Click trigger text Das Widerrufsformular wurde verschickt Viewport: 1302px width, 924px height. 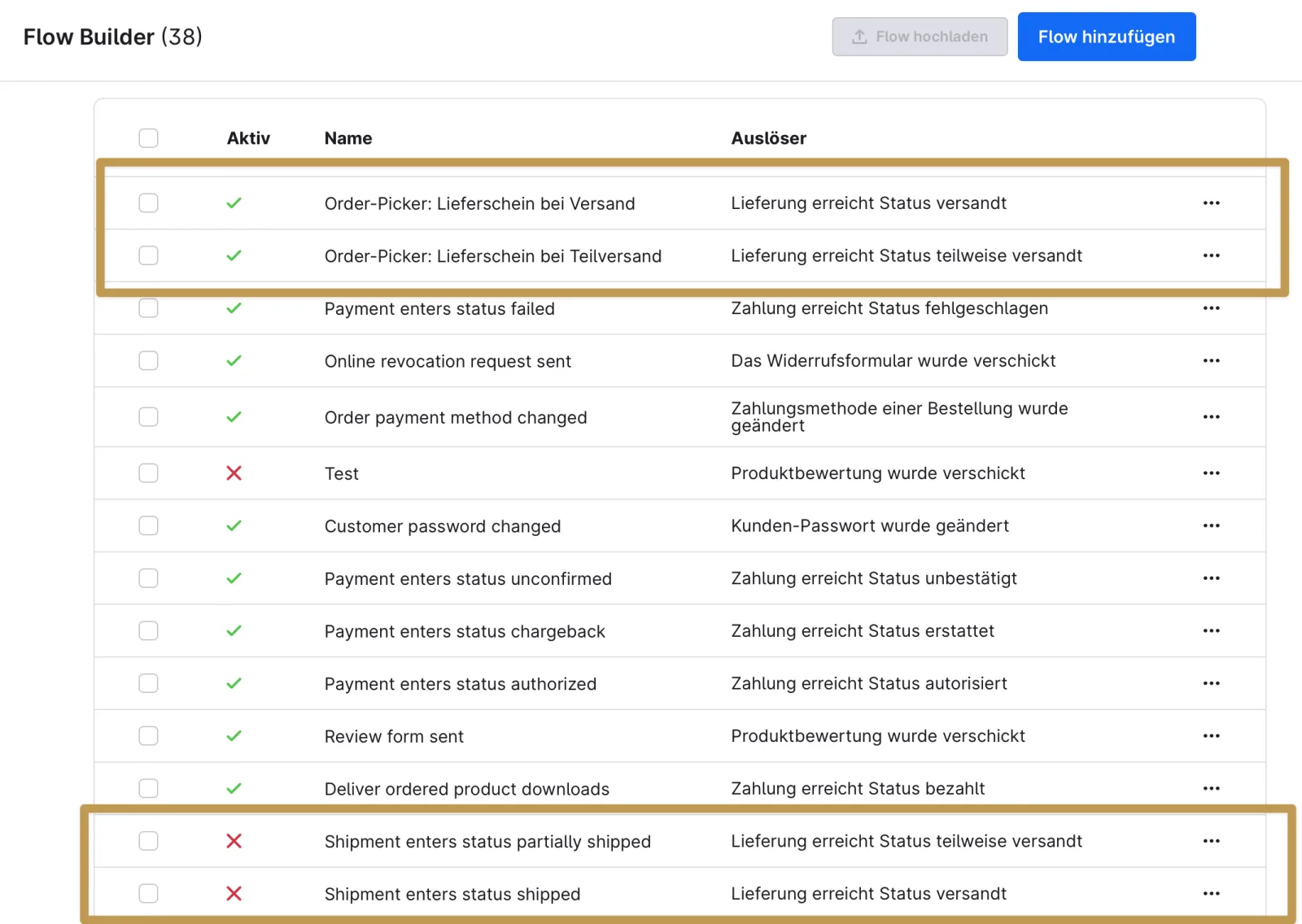tap(893, 360)
